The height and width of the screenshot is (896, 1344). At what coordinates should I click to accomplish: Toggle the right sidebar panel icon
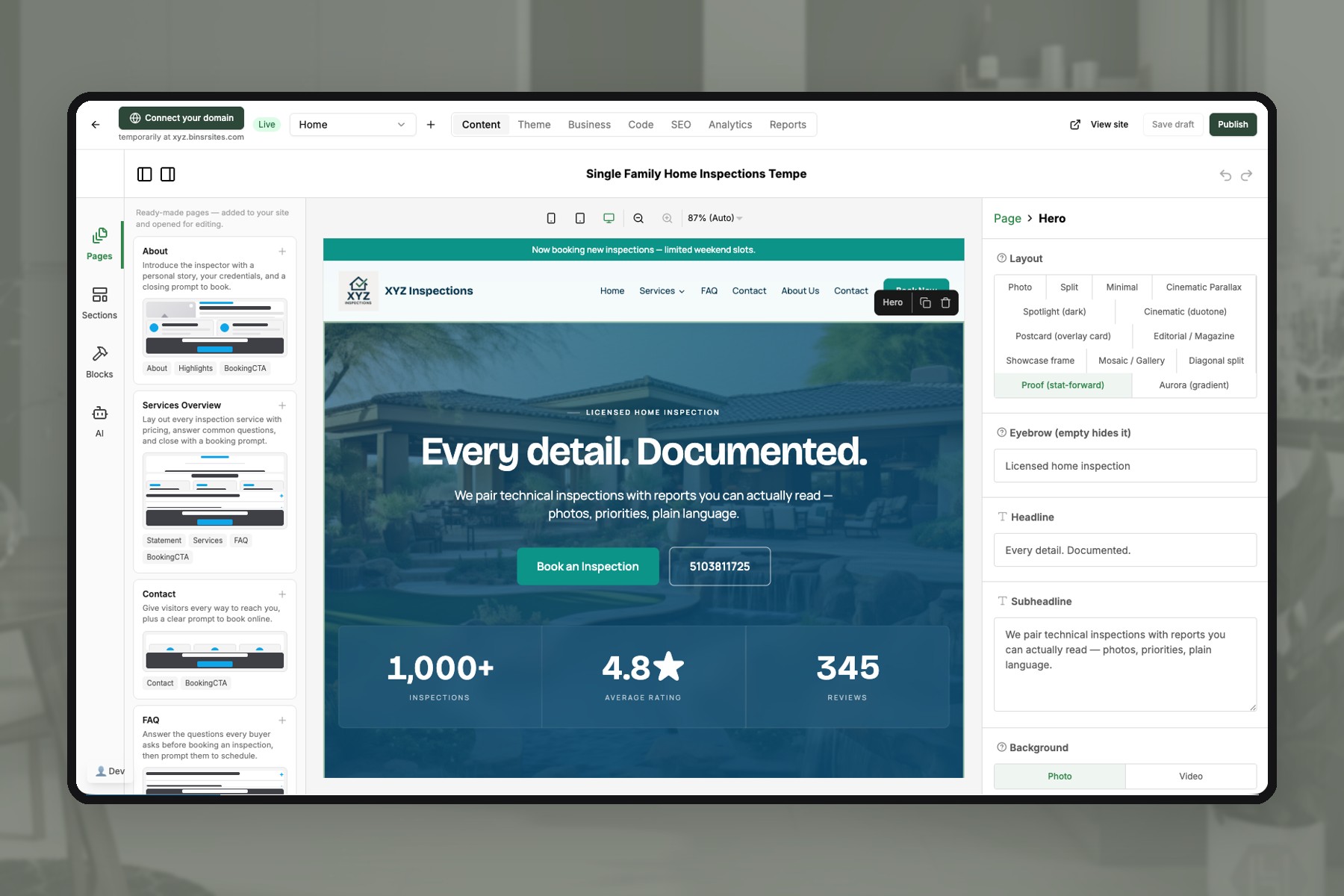(168, 174)
